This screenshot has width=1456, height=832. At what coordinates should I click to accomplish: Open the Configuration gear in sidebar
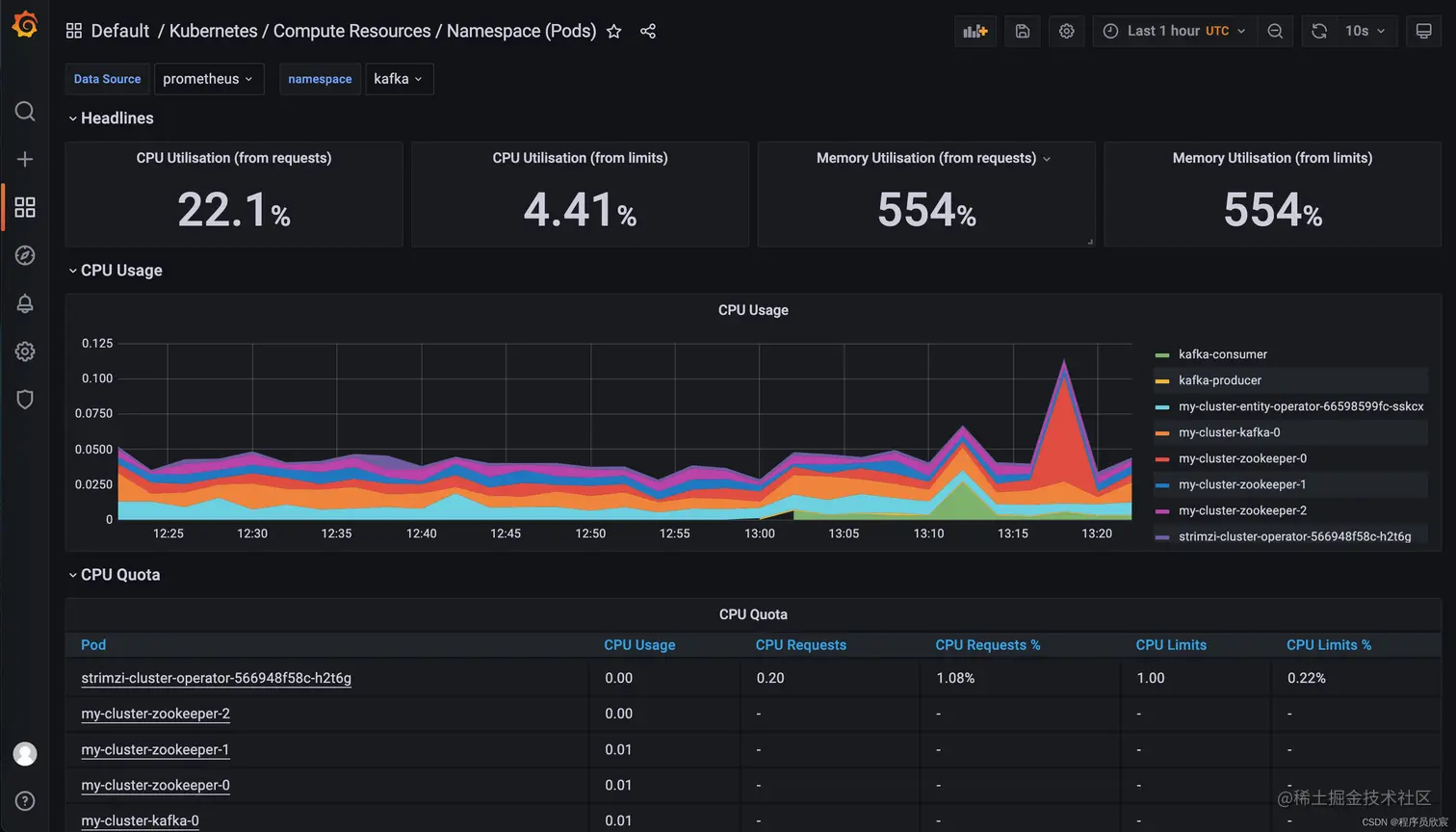point(25,351)
